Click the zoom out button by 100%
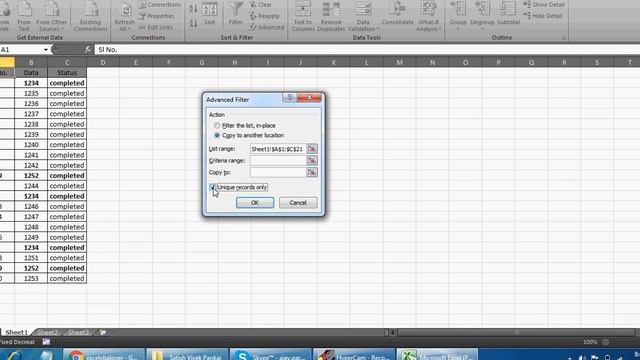 click(x=606, y=342)
